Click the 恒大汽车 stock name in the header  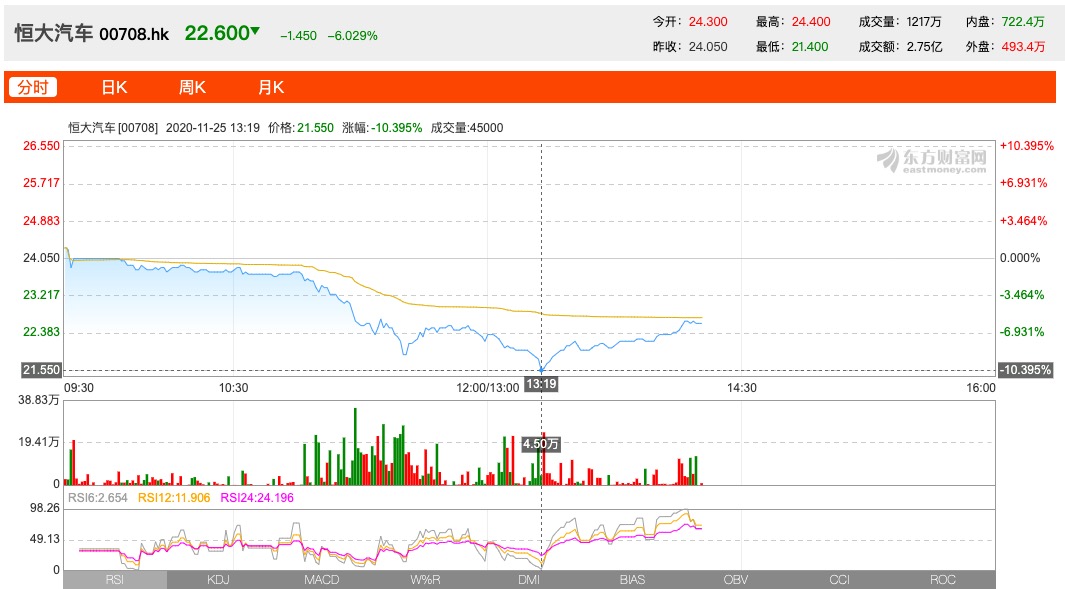pyautogui.click(x=54, y=33)
